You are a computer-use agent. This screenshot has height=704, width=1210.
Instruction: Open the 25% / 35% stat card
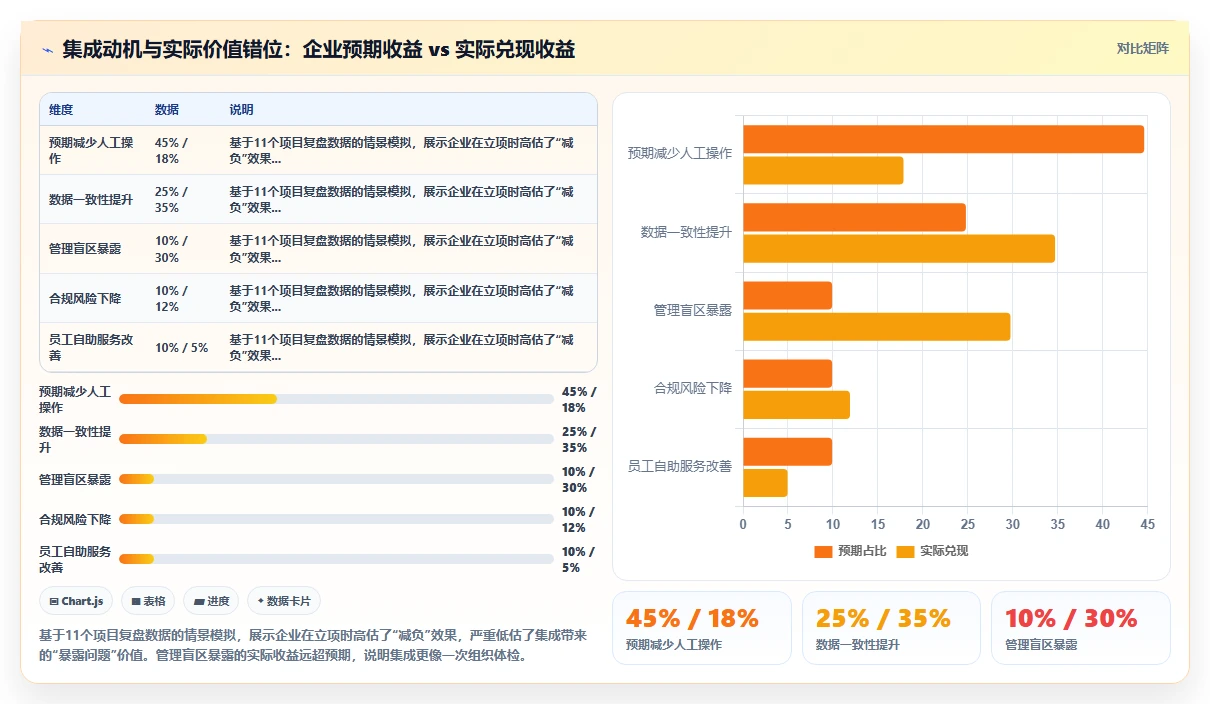(x=891, y=628)
